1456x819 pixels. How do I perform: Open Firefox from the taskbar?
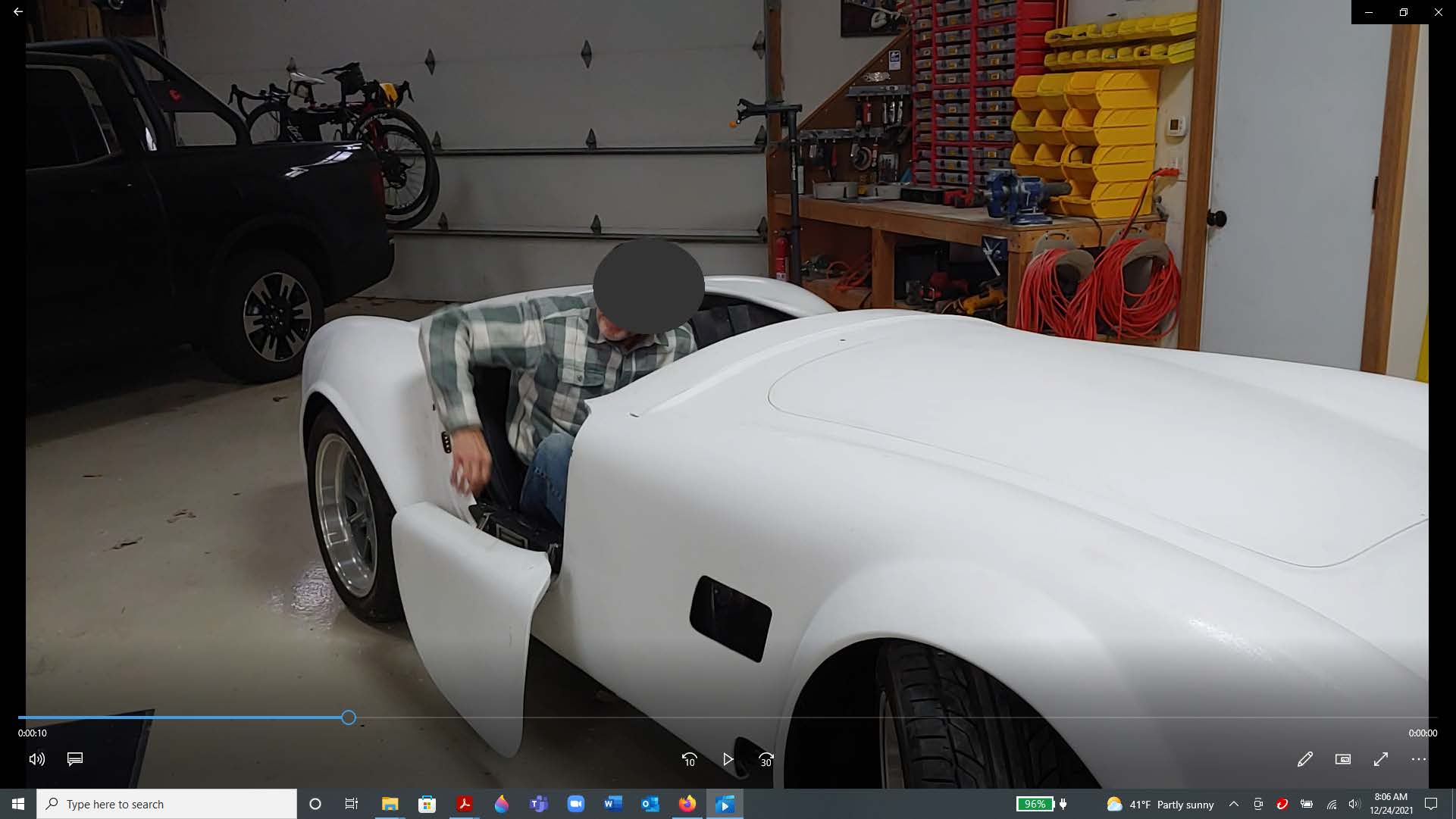687,804
